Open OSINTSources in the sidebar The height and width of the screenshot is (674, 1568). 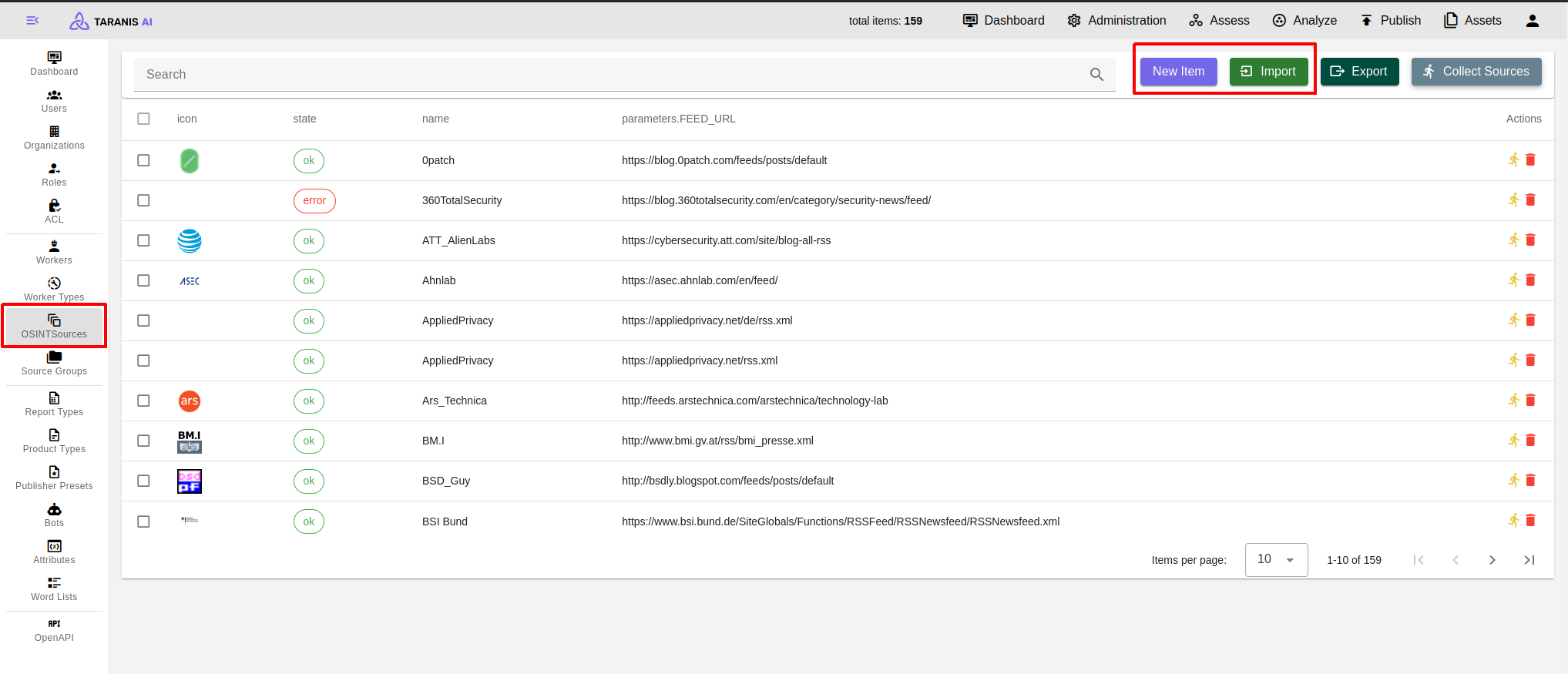54,327
